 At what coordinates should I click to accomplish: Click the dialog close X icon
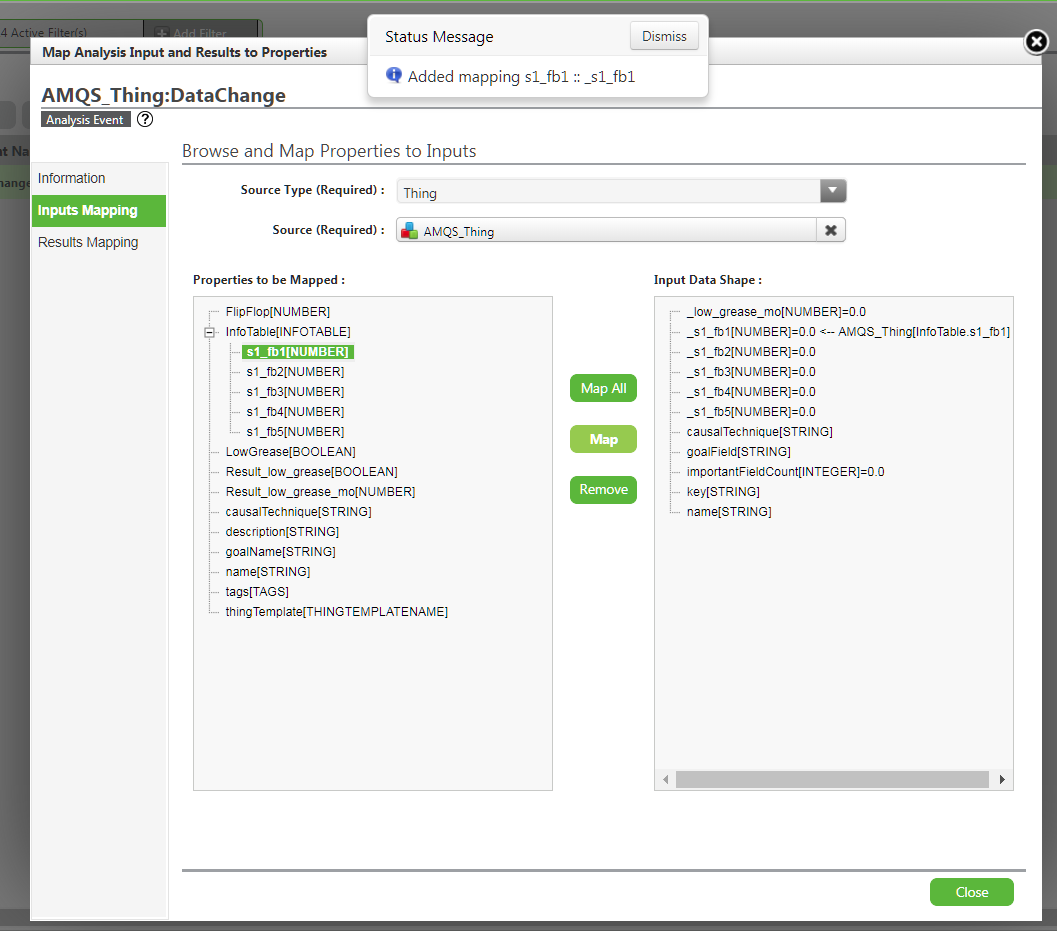[x=1036, y=43]
